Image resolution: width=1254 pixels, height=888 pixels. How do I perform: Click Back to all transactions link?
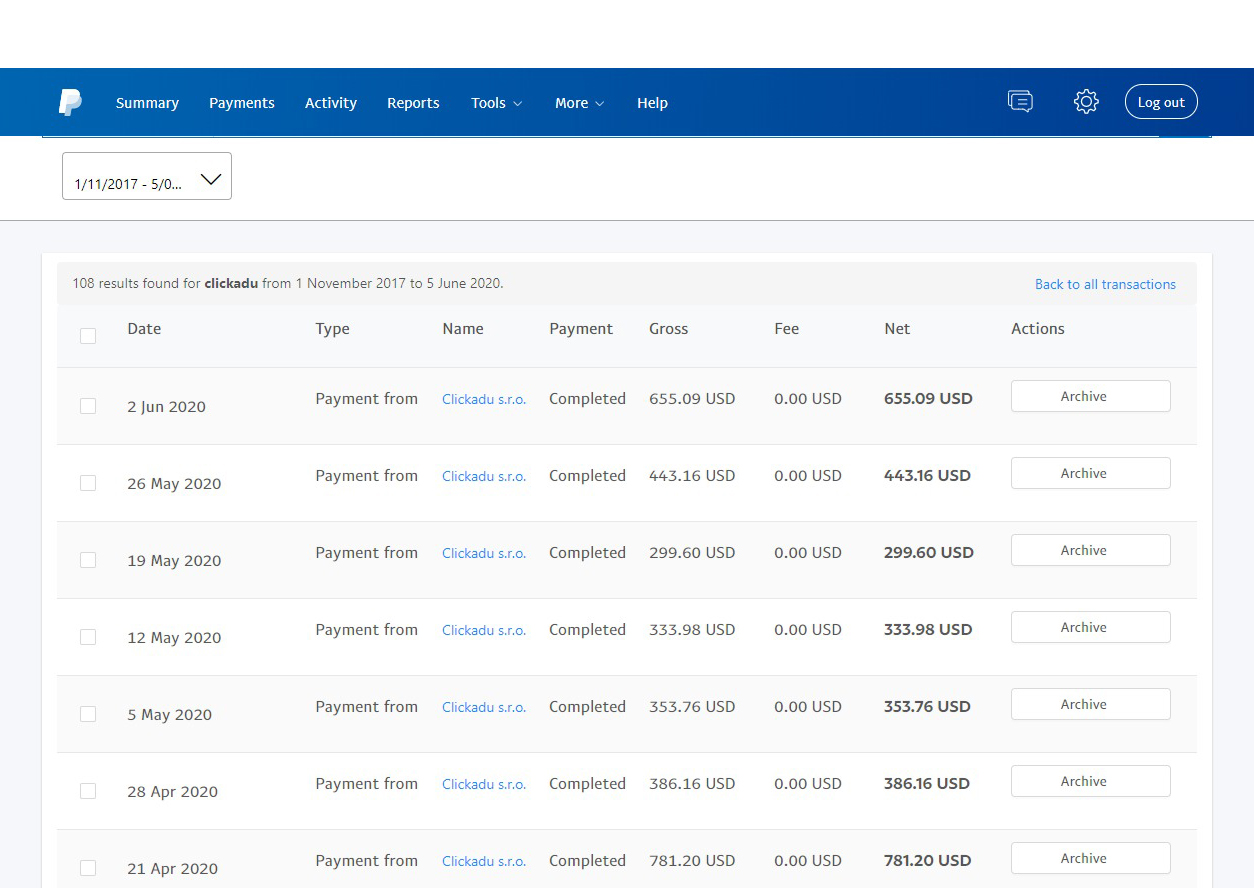1105,284
